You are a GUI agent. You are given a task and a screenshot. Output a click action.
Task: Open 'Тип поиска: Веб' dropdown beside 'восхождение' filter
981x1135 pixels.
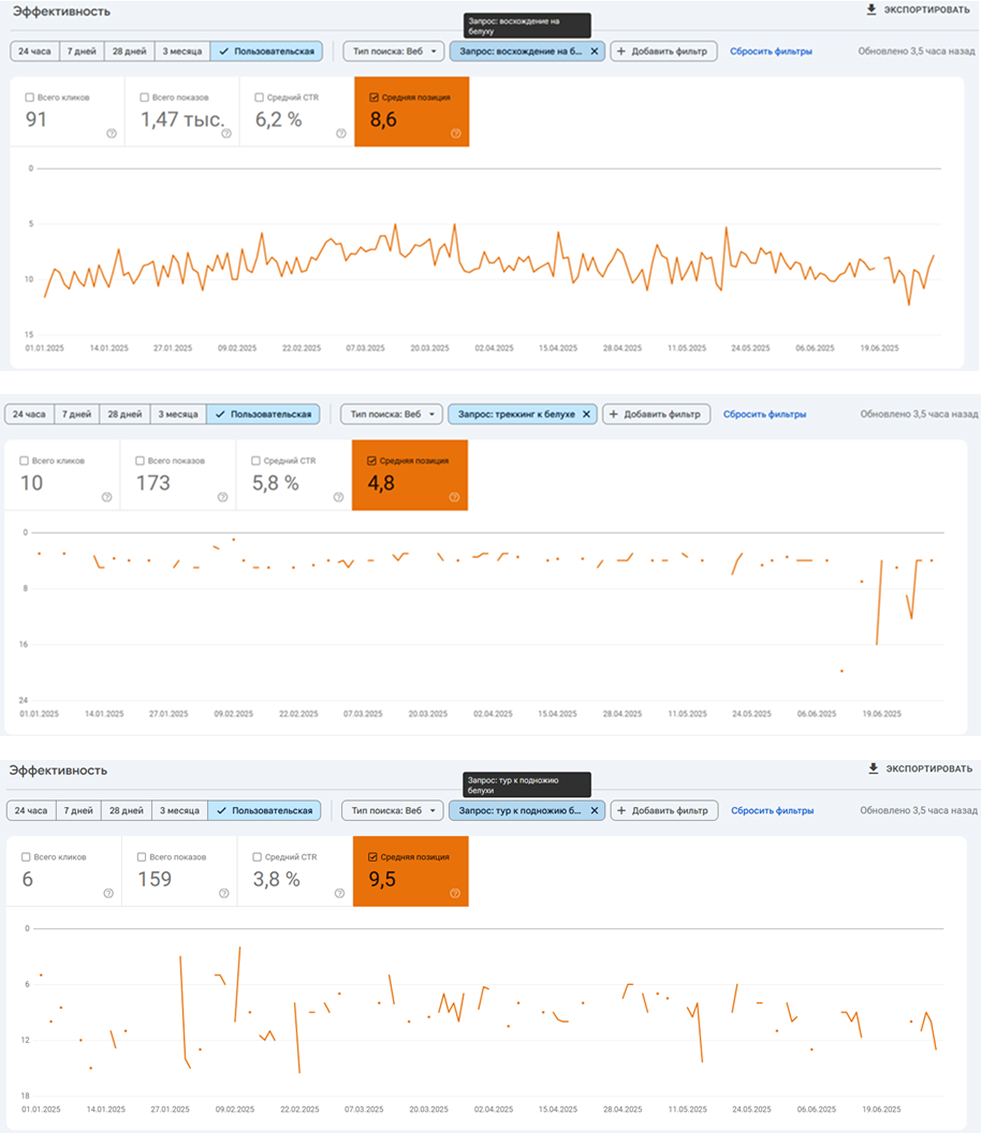click(x=392, y=51)
